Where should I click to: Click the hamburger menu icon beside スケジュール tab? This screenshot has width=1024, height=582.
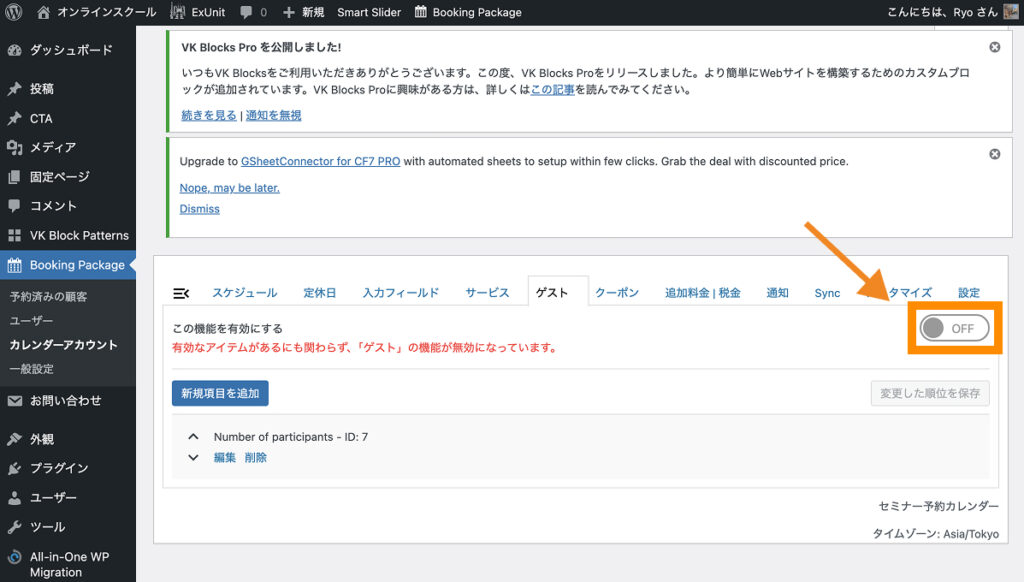[x=181, y=293]
